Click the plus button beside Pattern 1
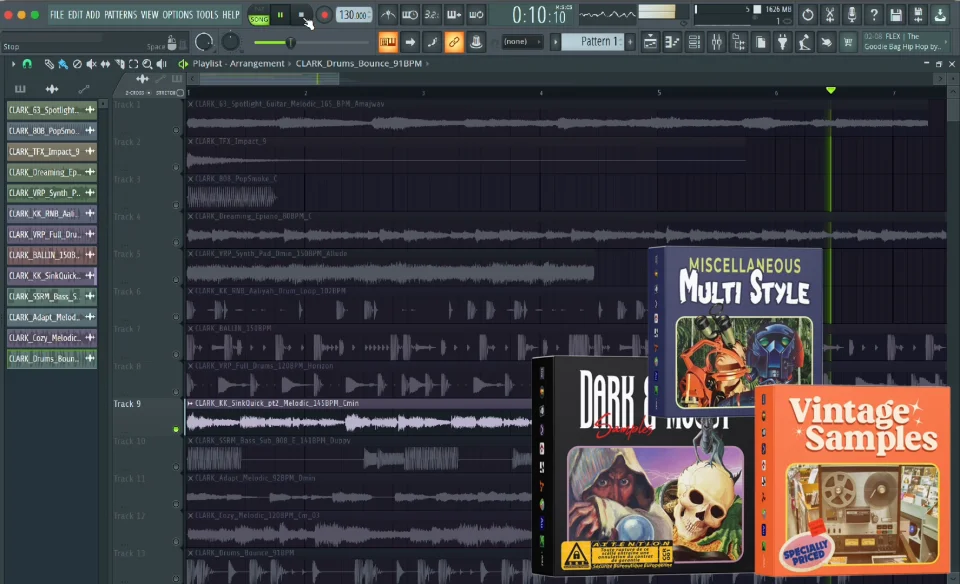Screen dimensions: 960x584 coord(630,42)
